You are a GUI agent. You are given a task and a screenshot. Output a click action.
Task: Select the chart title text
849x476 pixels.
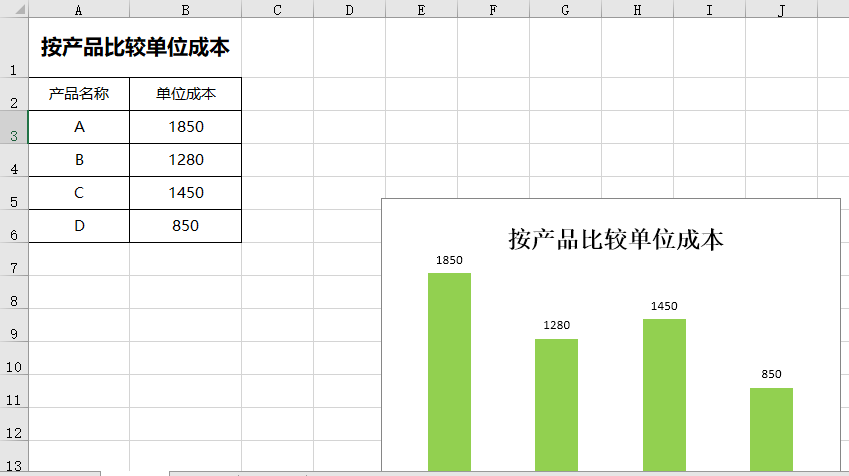[615, 239]
